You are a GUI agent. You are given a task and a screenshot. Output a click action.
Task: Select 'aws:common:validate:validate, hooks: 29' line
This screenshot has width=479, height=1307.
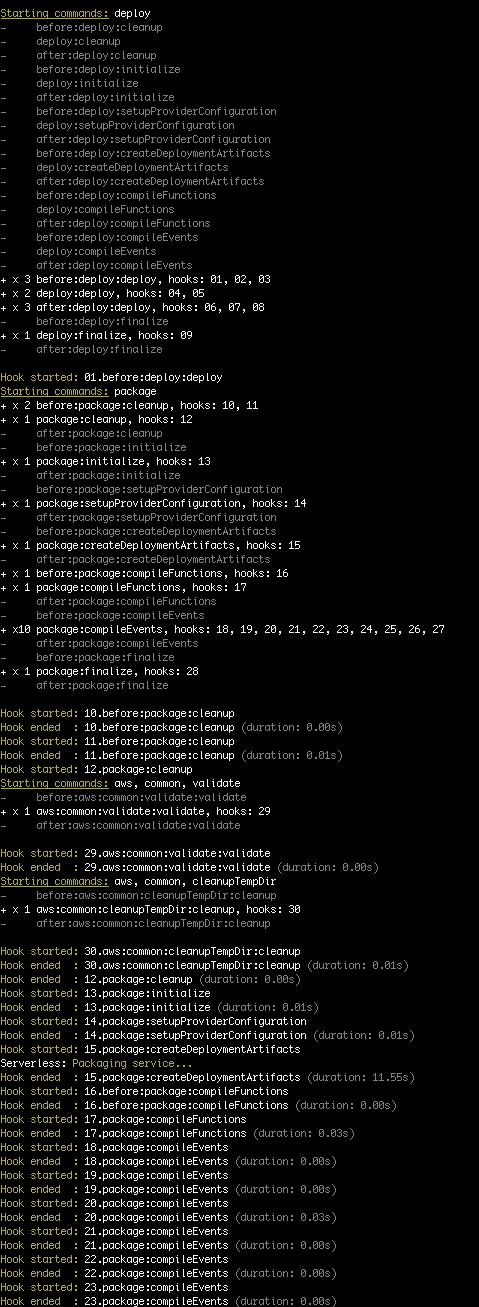135,811
